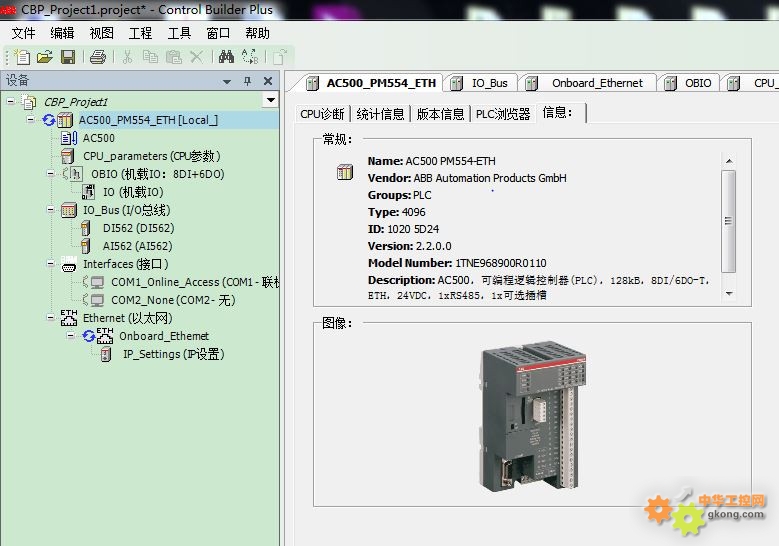Screen dimensions: 779x546
Task: Click the Interfaces node icon
Action: click(x=69, y=264)
